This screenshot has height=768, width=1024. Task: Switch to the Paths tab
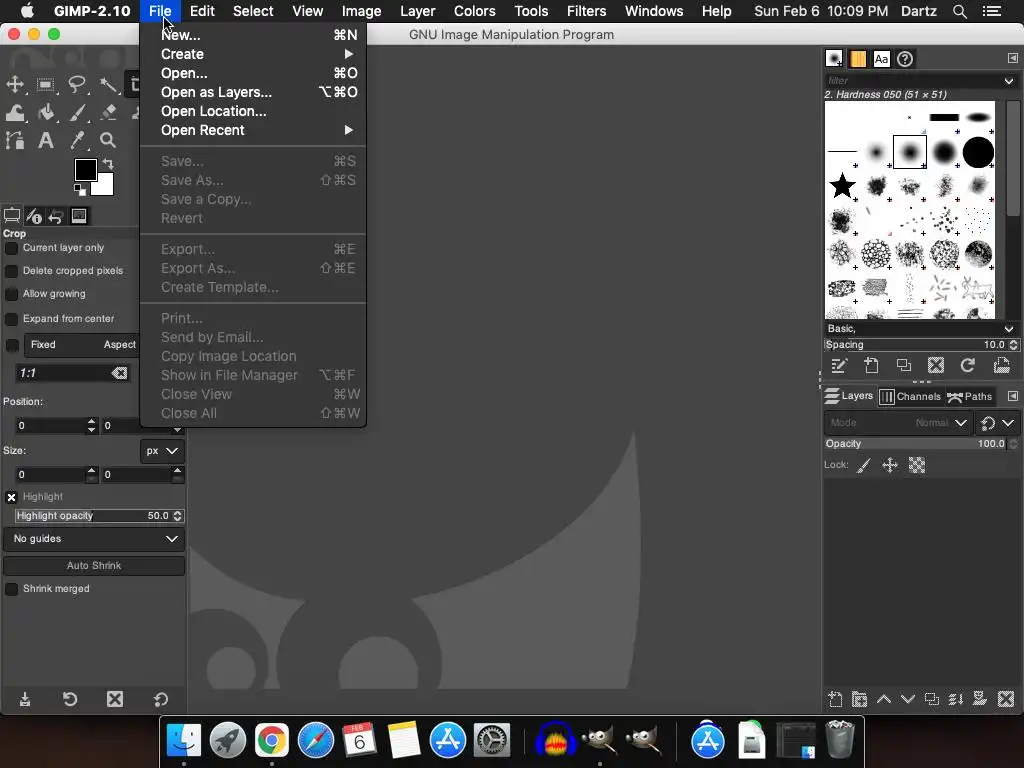970,396
